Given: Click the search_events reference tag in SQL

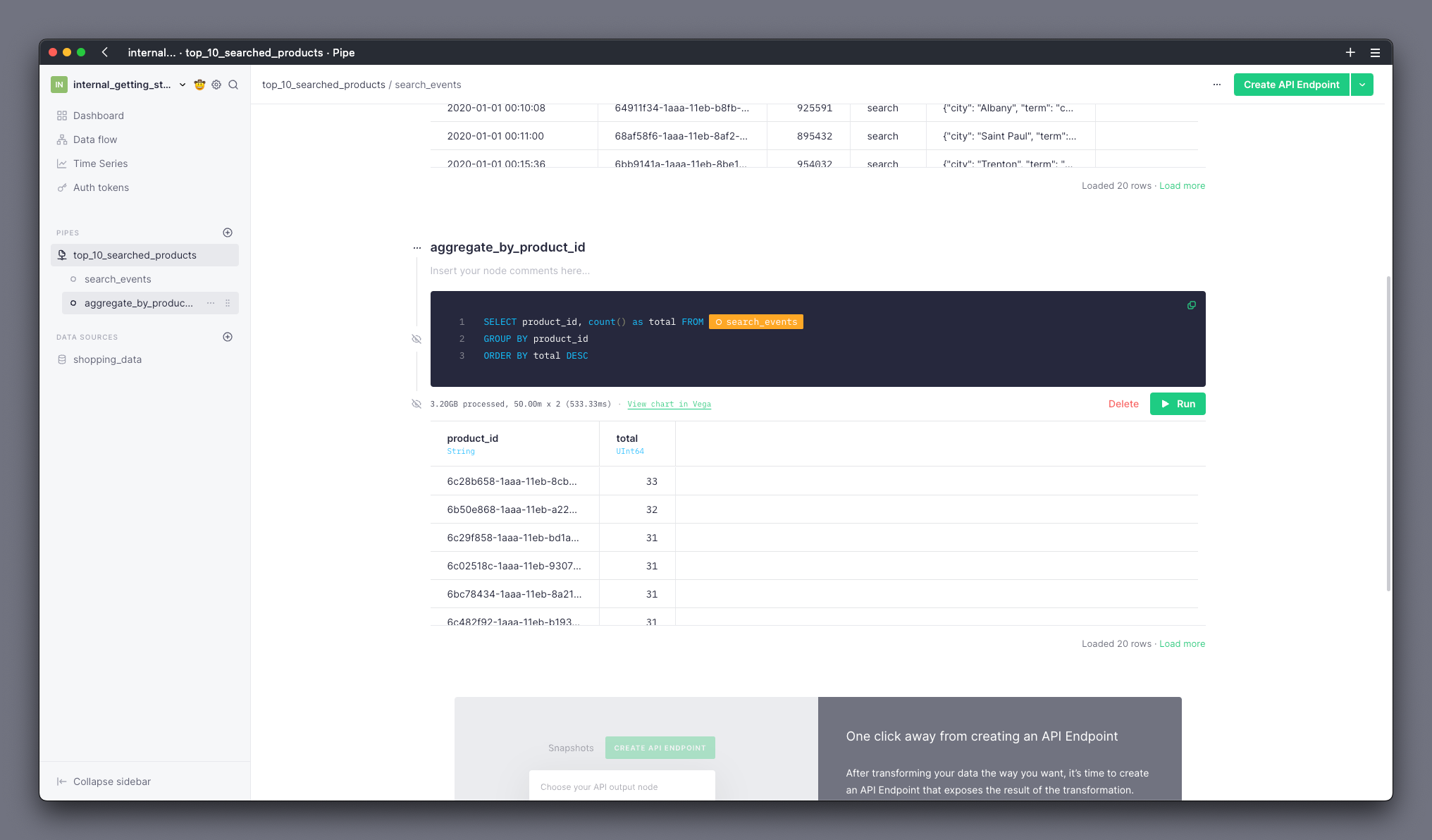Looking at the screenshot, I should 756,322.
